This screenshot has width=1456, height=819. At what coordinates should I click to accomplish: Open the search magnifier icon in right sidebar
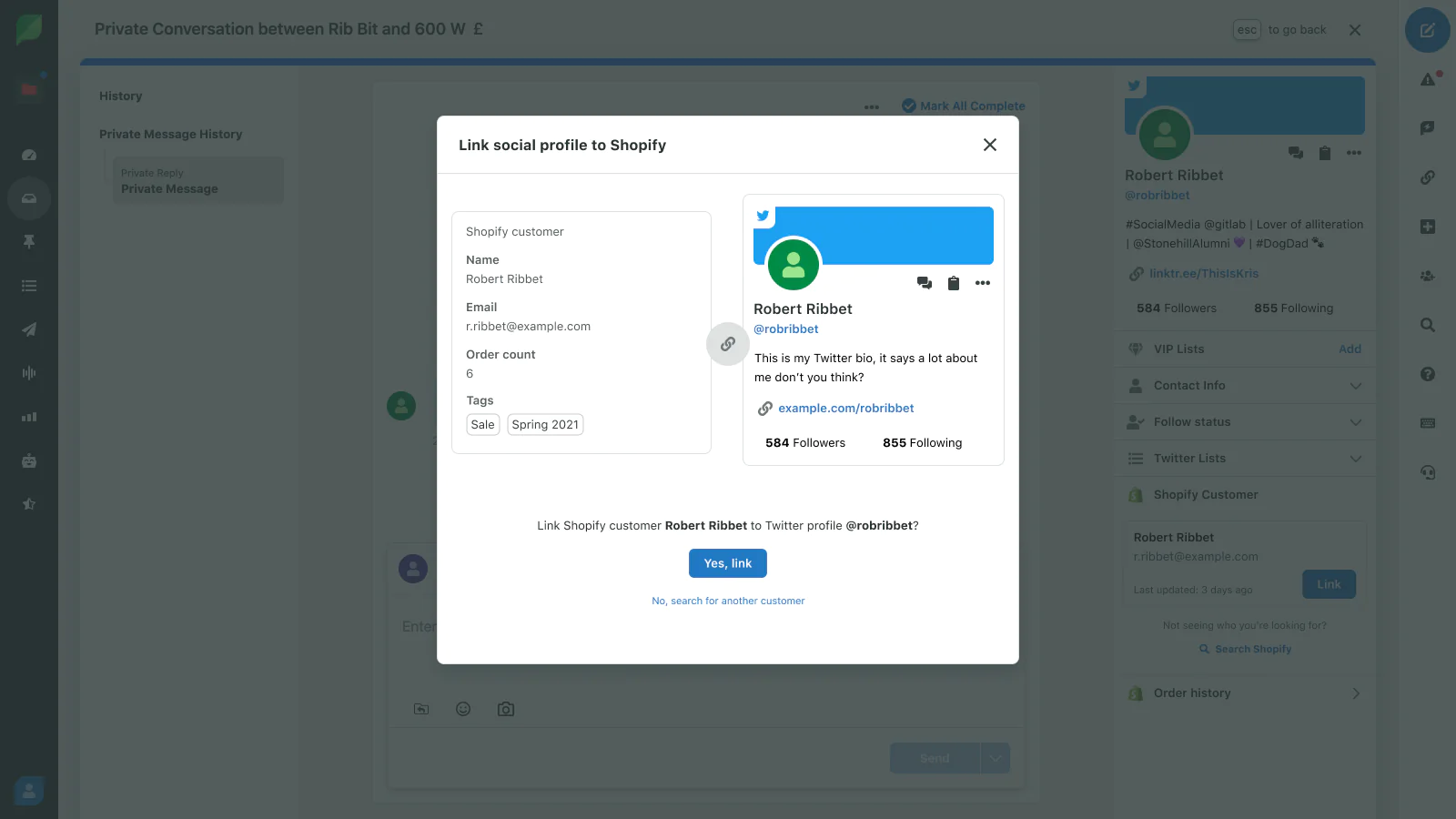1427,325
